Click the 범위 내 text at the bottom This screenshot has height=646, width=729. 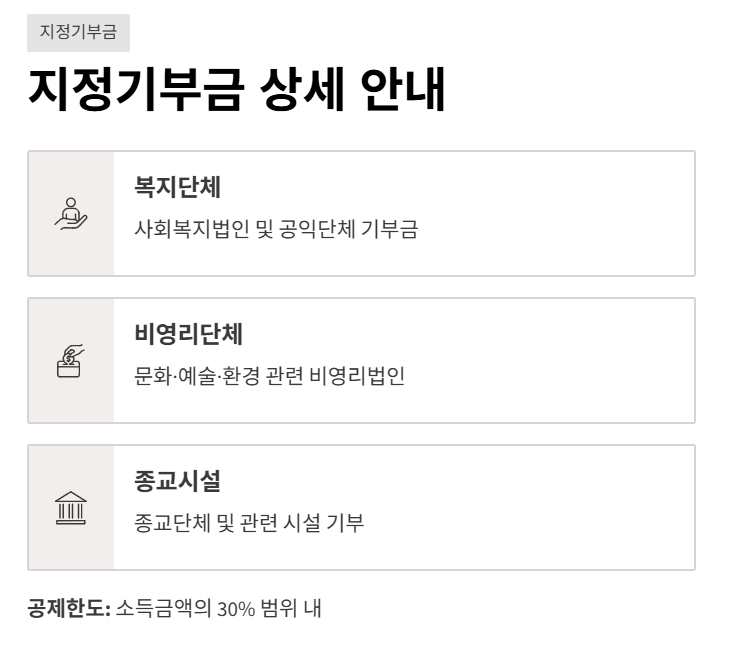291,608
